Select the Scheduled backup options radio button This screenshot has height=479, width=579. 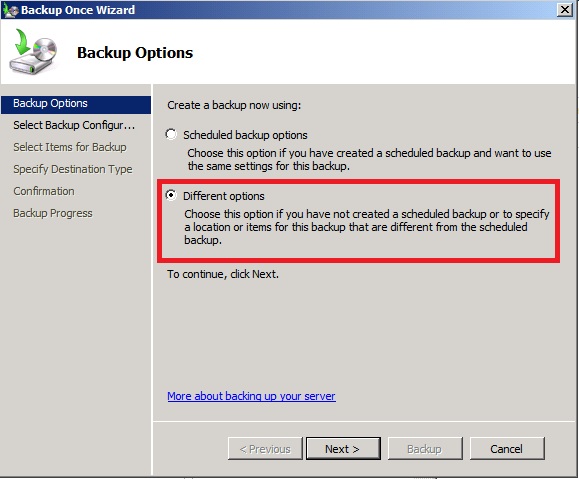(x=171, y=134)
